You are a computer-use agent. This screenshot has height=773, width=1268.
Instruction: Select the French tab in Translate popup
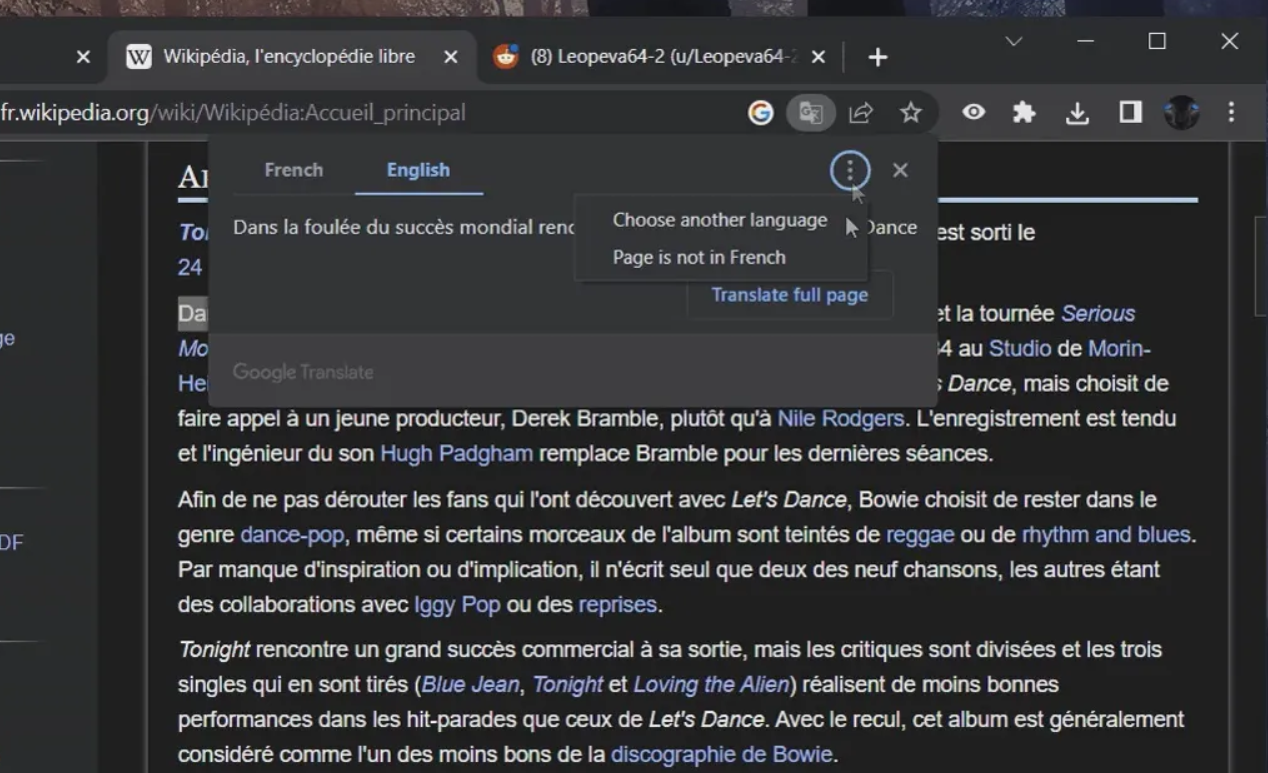(294, 170)
